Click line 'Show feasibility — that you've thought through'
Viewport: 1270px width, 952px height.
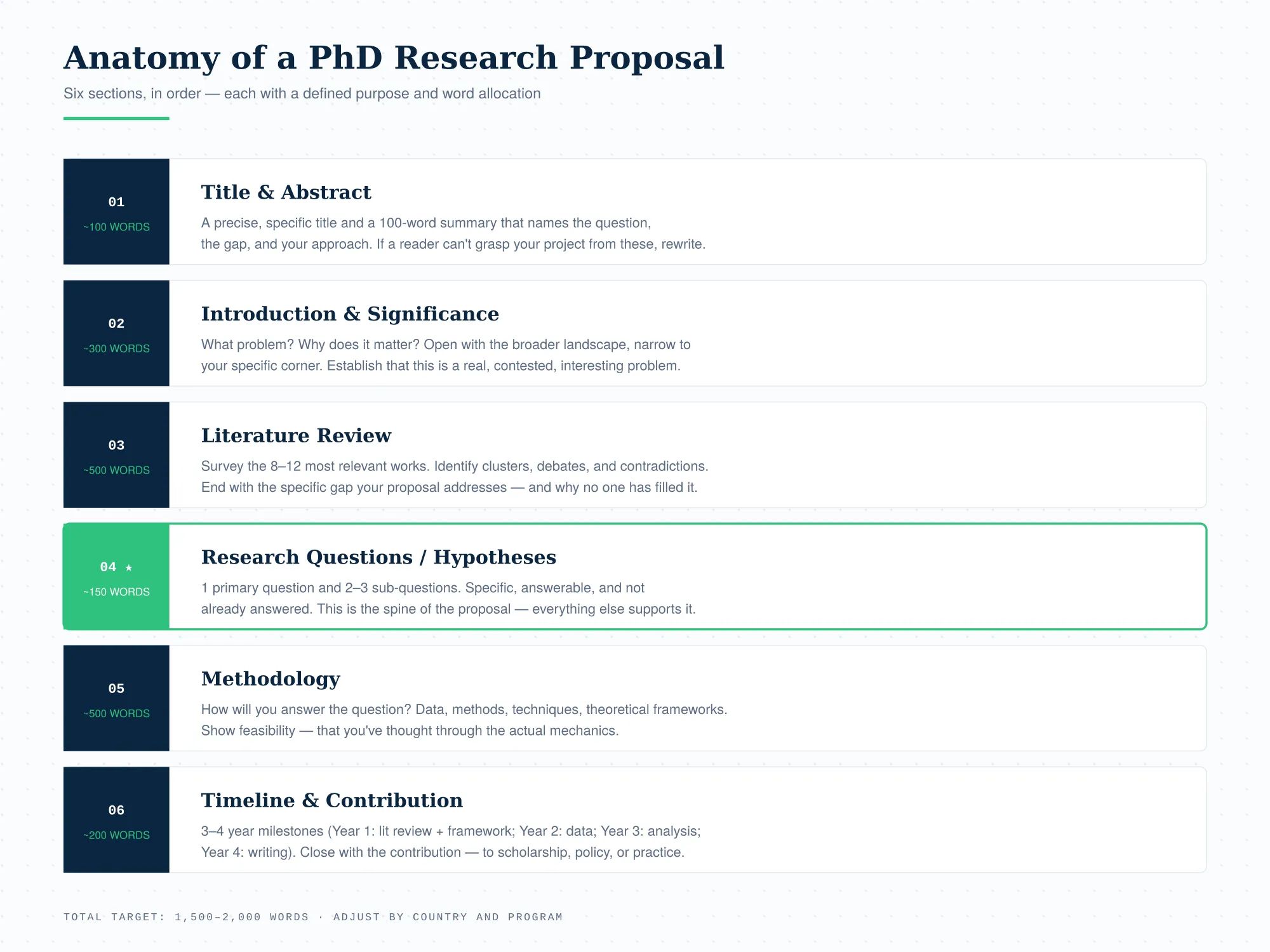(x=410, y=731)
